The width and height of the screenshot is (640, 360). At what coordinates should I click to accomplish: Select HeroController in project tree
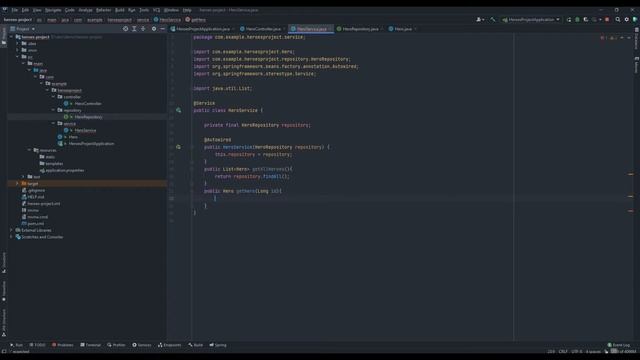(x=88, y=104)
